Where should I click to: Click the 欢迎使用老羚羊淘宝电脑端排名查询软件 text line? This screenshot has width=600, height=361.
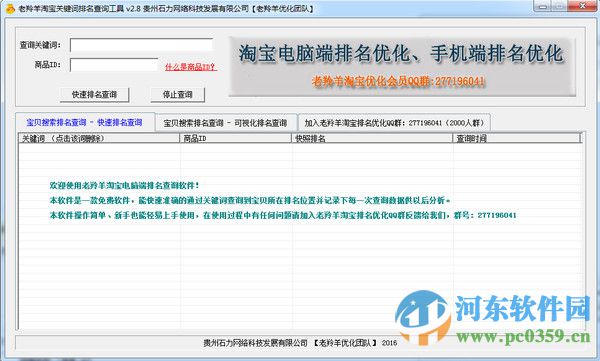[124, 186]
